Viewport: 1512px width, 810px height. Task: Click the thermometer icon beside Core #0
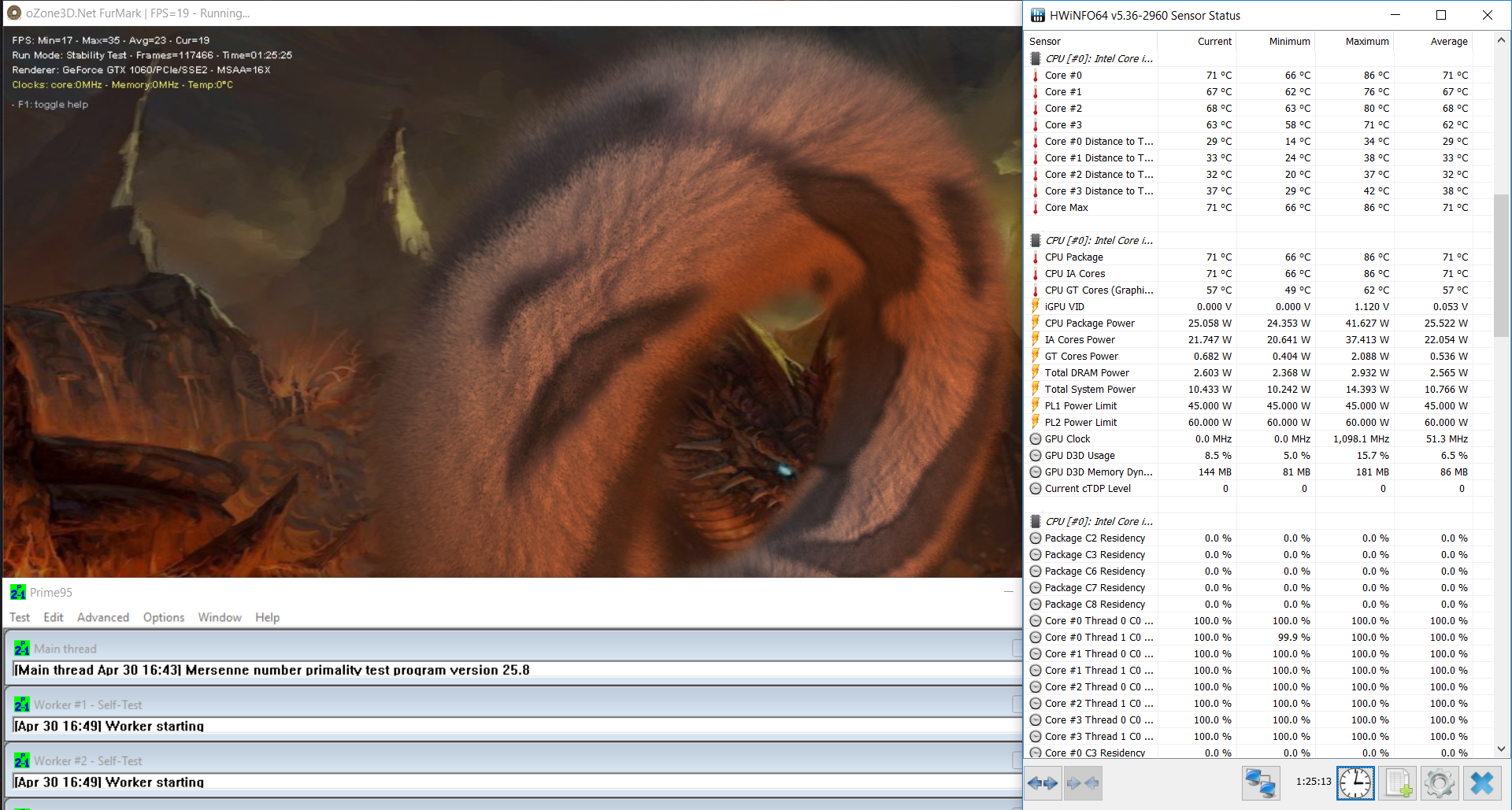[x=1036, y=76]
